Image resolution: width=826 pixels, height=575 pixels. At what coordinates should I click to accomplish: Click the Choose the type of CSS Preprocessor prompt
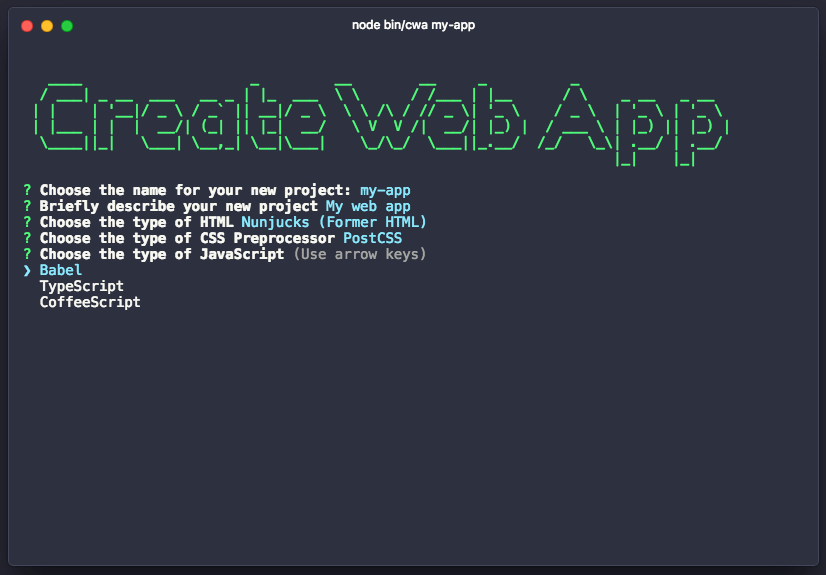[187, 239]
